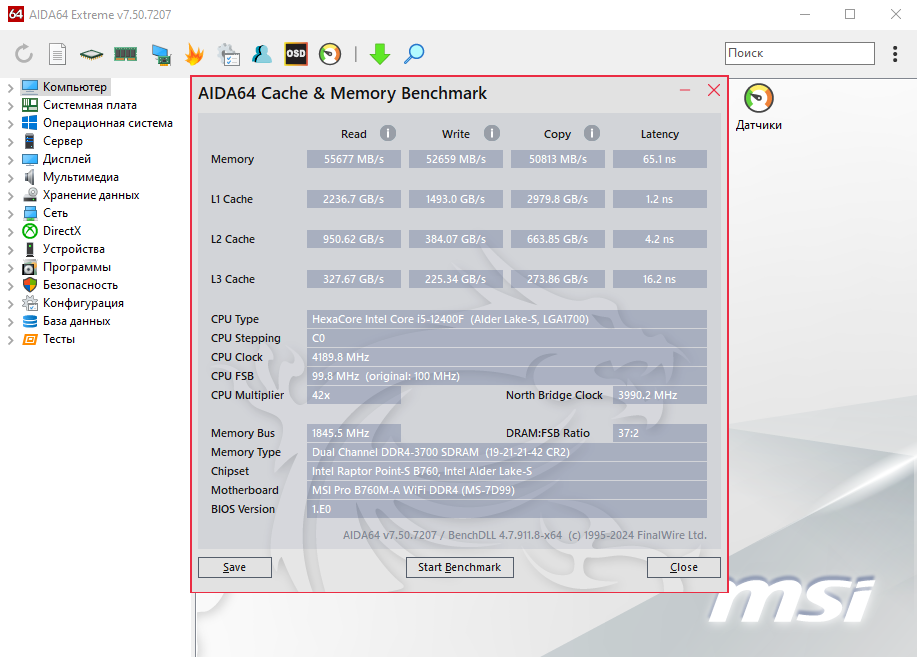917x657 pixels.
Task: Click the Refresh toolbar icon
Action: coord(24,54)
